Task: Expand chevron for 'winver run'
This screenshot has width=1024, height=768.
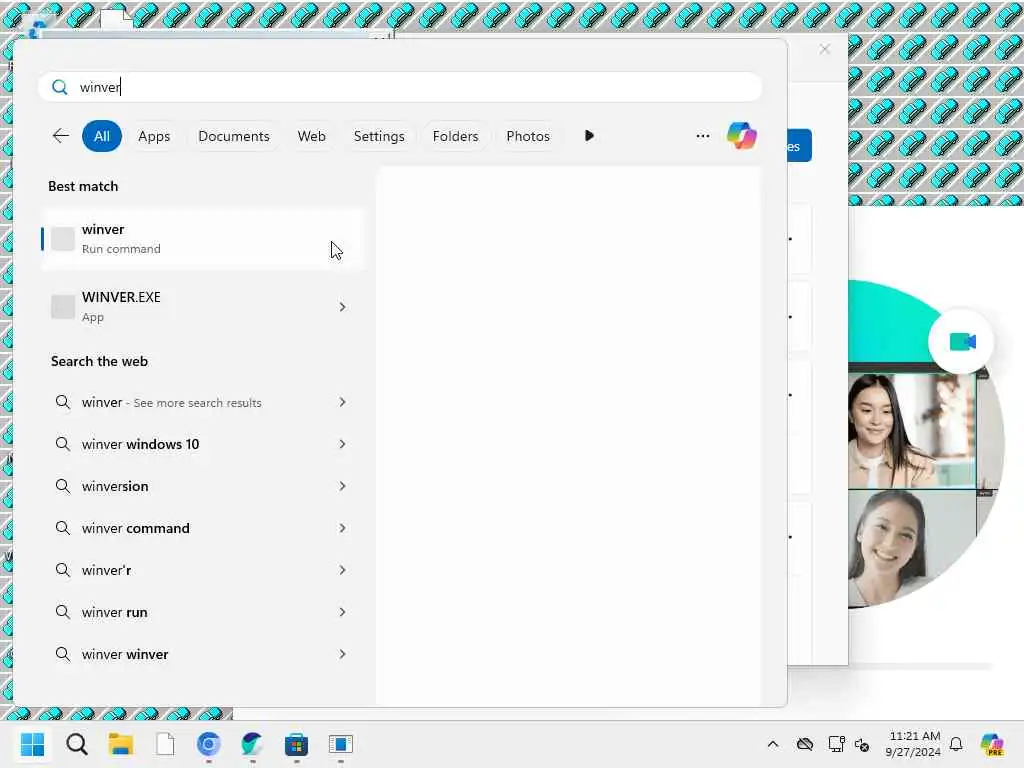Action: 342,612
